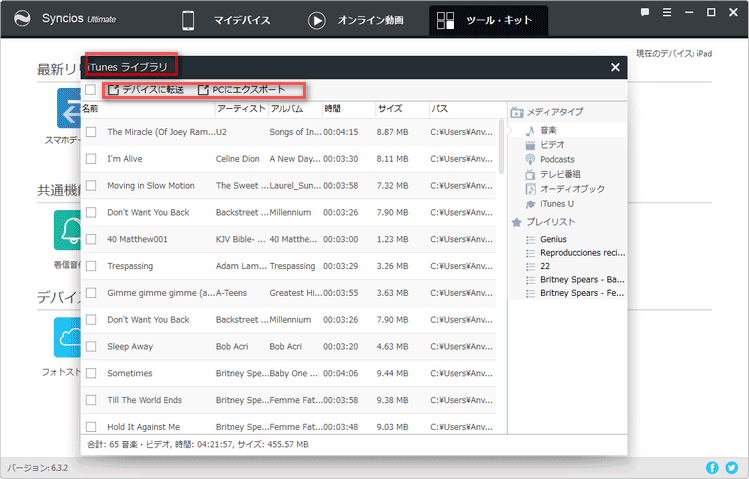Check the box for Hold It Against Me

[x=91, y=426]
